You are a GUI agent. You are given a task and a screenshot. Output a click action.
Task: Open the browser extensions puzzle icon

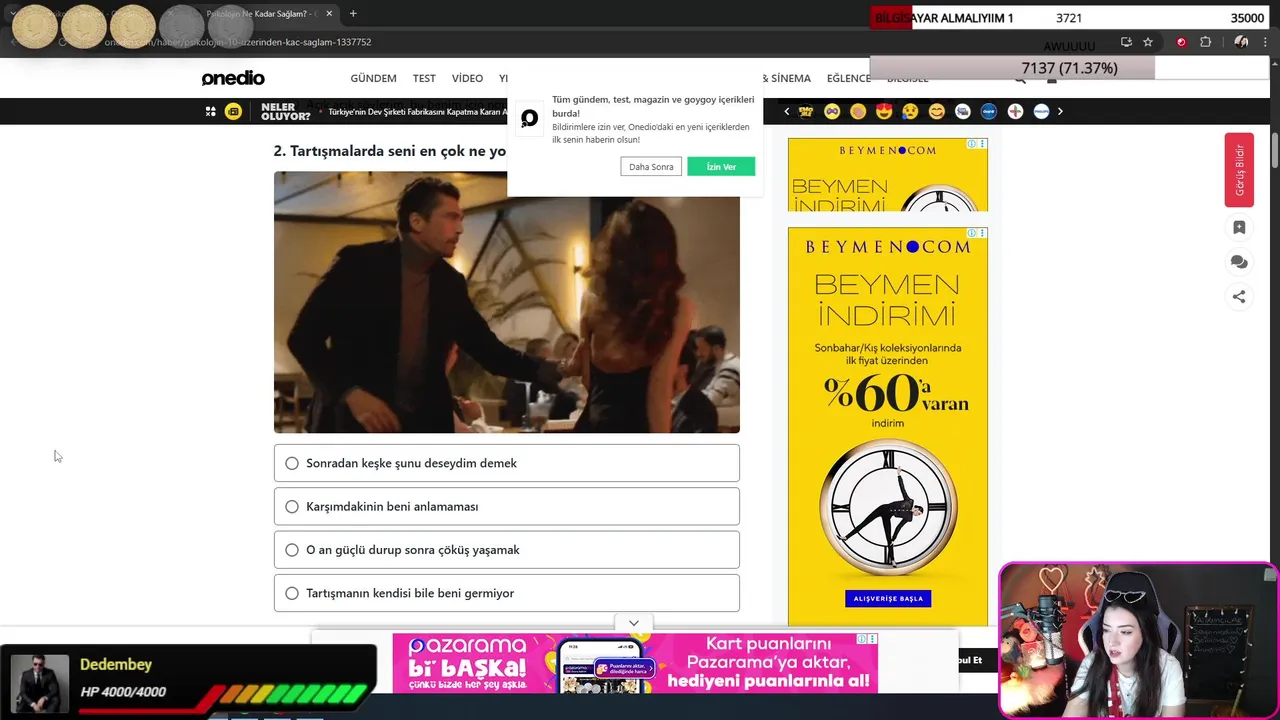[x=1205, y=42]
